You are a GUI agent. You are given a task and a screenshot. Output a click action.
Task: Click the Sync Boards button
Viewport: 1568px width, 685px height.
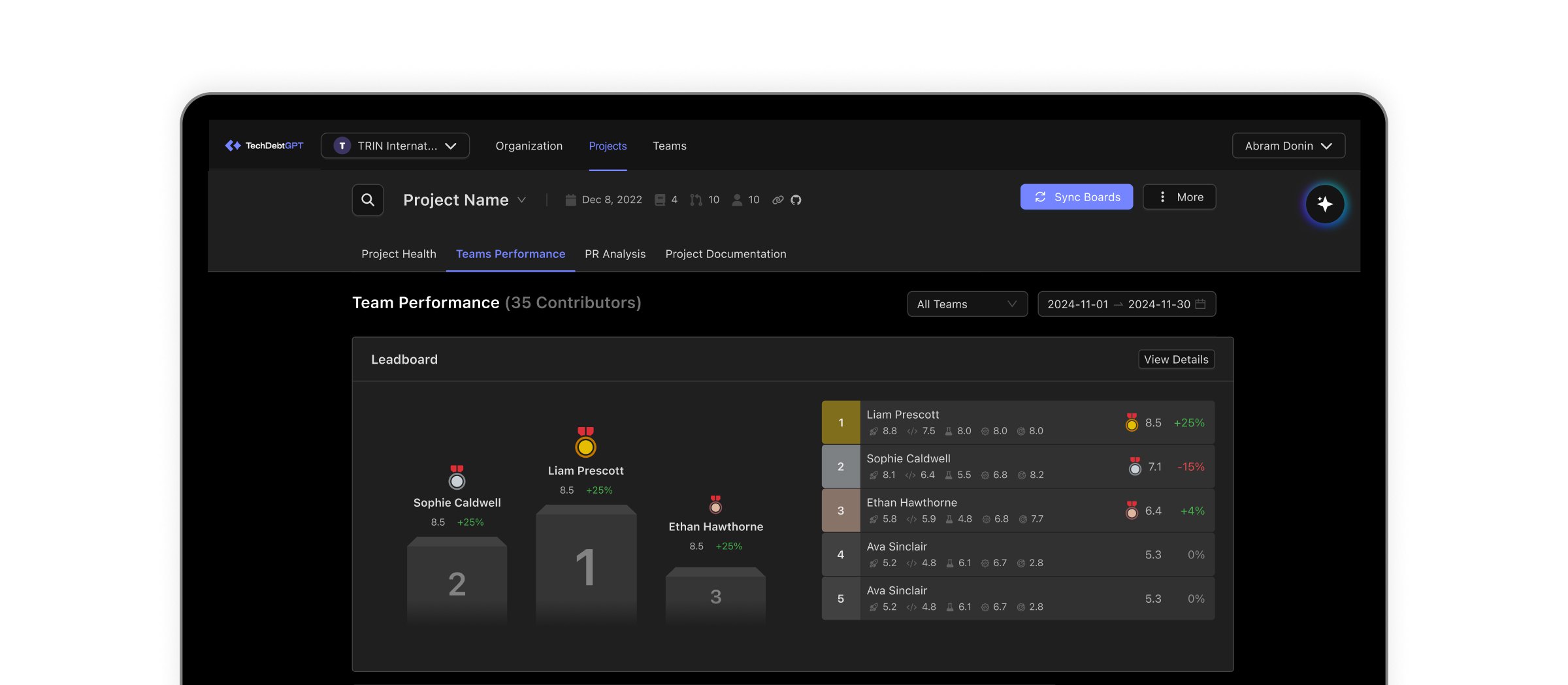click(x=1076, y=197)
